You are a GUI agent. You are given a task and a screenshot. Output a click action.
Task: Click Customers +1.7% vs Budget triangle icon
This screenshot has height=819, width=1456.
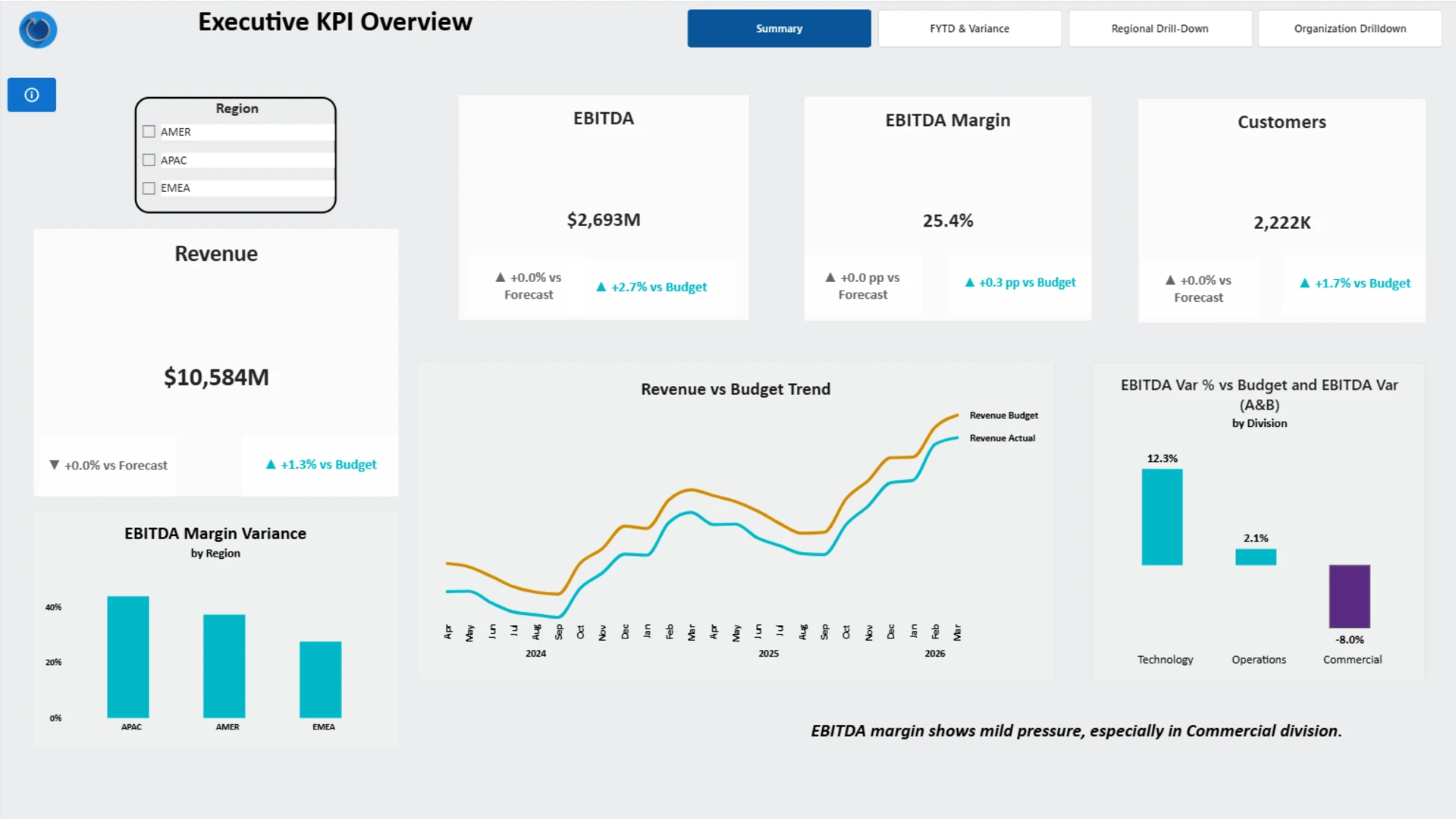click(1304, 283)
